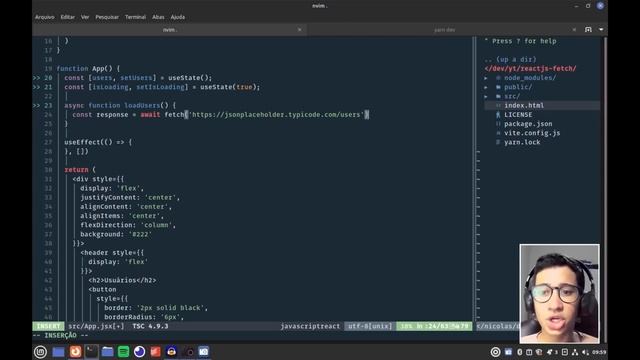Click the 'return (' statement
This screenshot has height=360, width=640.
click(80, 170)
